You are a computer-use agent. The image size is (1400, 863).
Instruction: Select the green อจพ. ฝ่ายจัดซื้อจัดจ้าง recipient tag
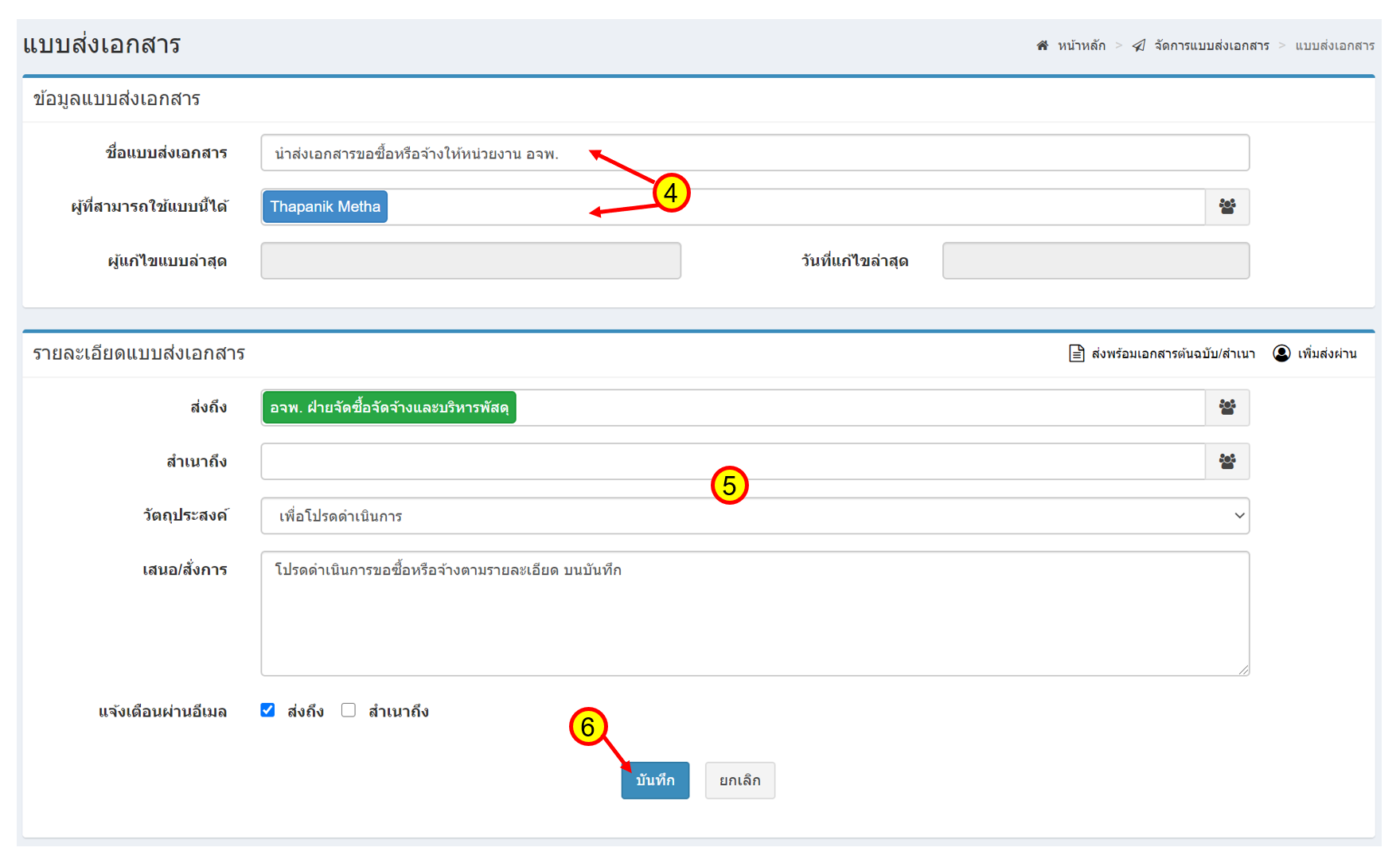coord(389,408)
